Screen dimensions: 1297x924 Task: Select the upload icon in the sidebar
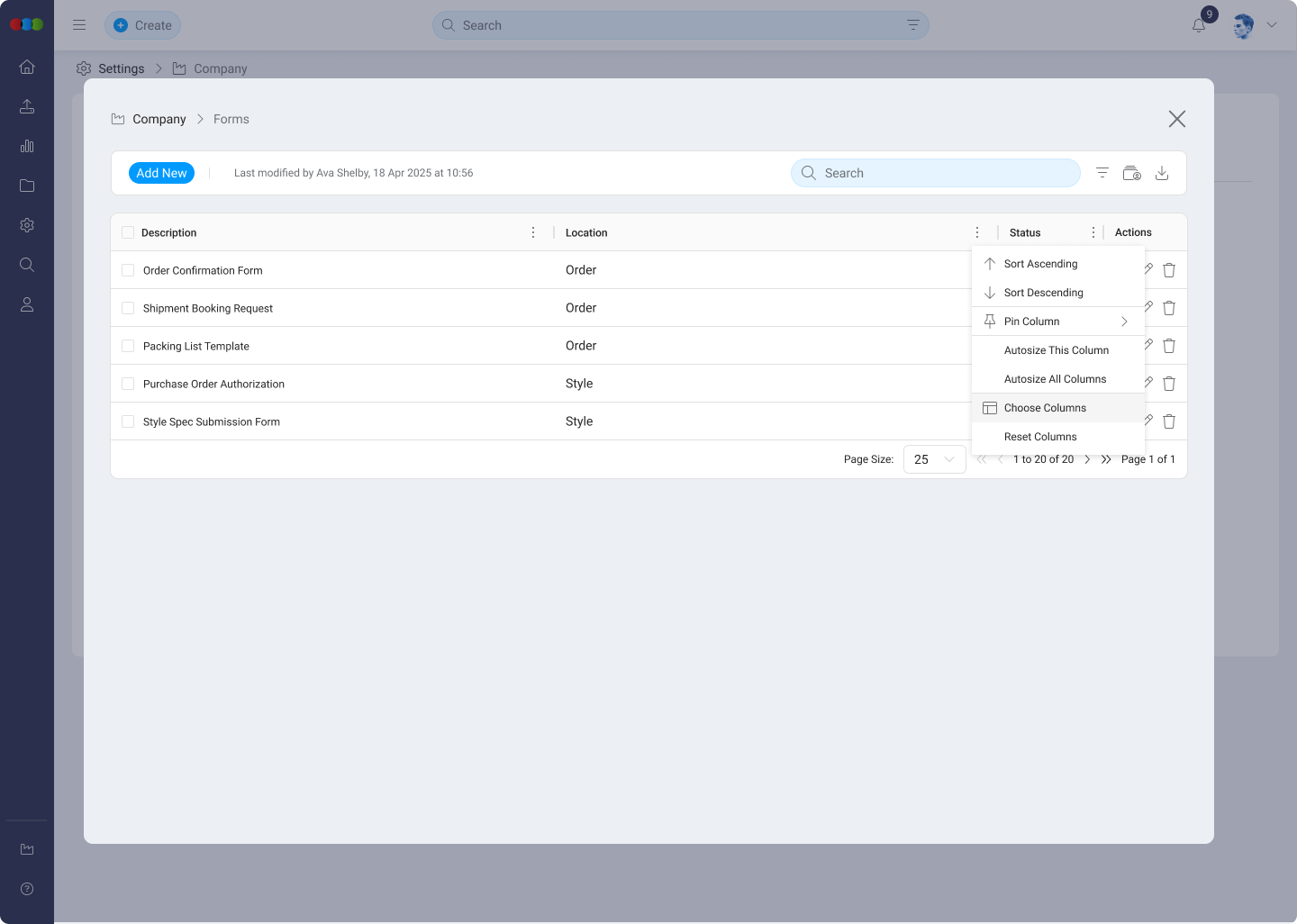click(x=27, y=106)
